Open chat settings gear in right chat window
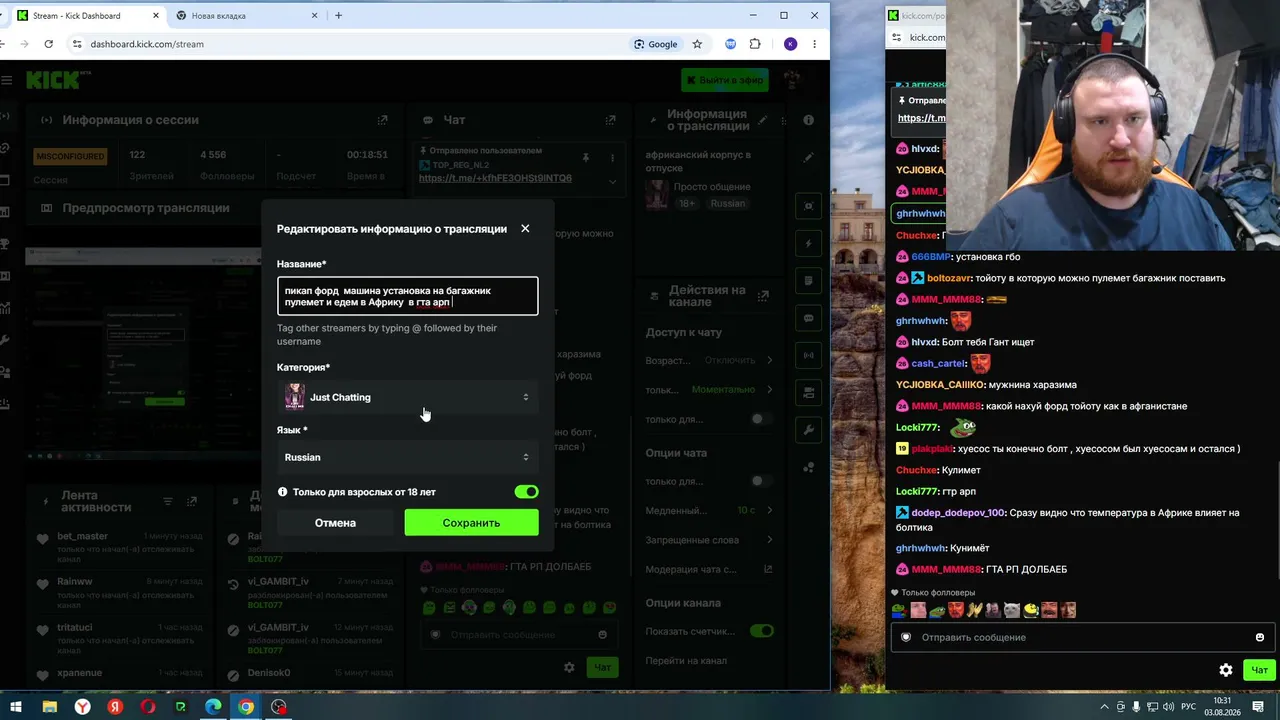1280x720 pixels. click(1226, 670)
